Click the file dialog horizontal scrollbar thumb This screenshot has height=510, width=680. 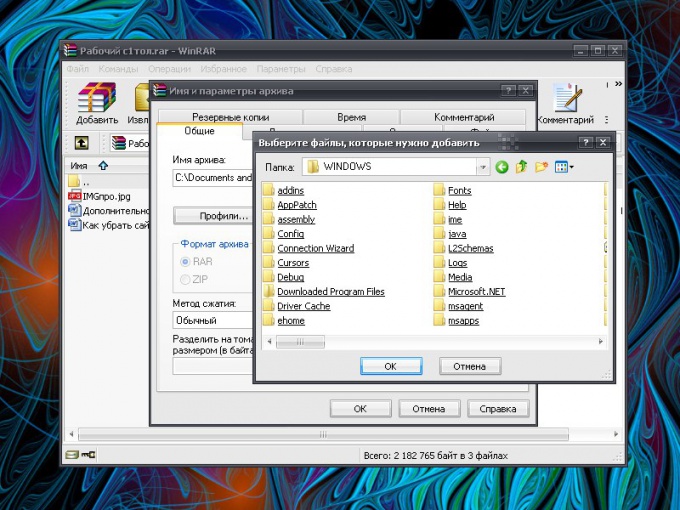[x=300, y=342]
